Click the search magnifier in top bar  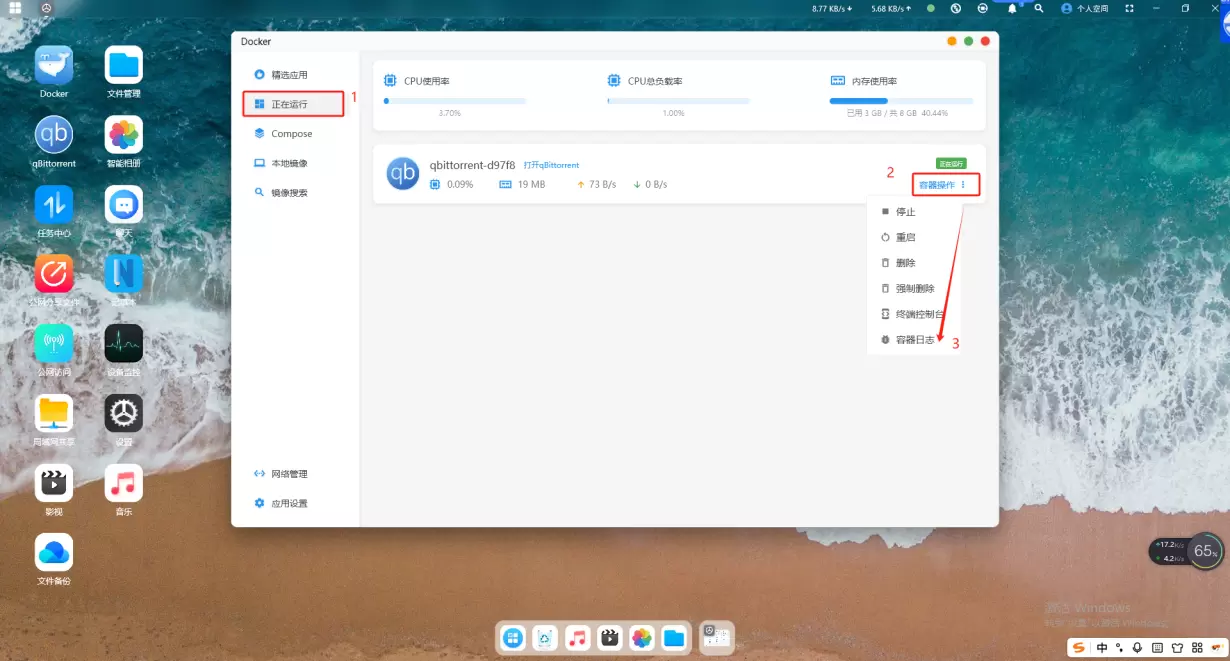[x=1039, y=8]
